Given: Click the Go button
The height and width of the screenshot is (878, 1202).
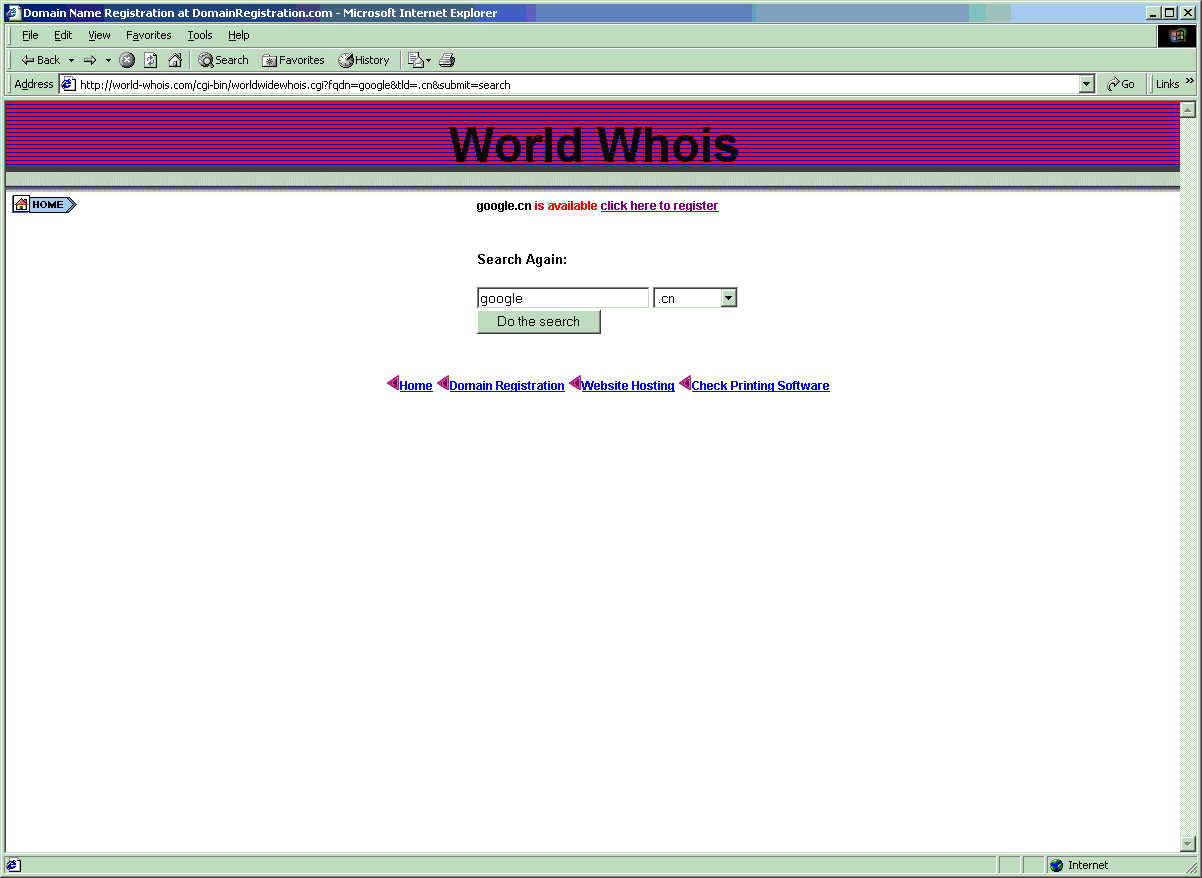Looking at the screenshot, I should [1121, 85].
